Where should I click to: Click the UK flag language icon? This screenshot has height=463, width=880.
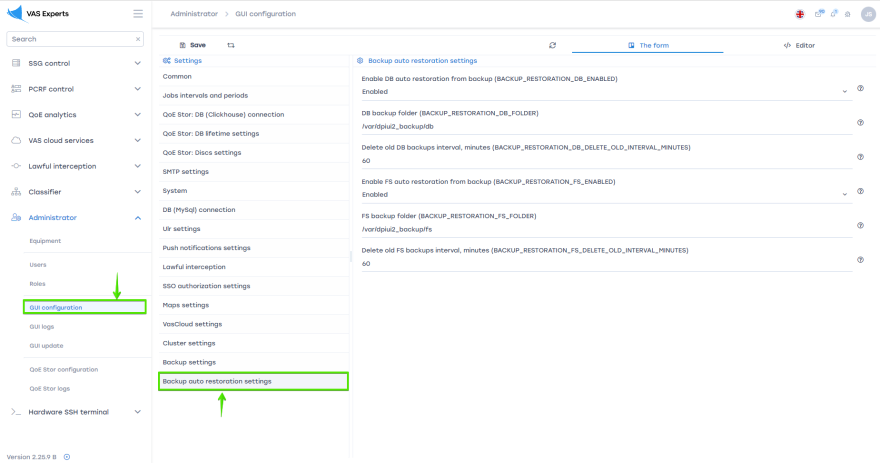point(800,14)
